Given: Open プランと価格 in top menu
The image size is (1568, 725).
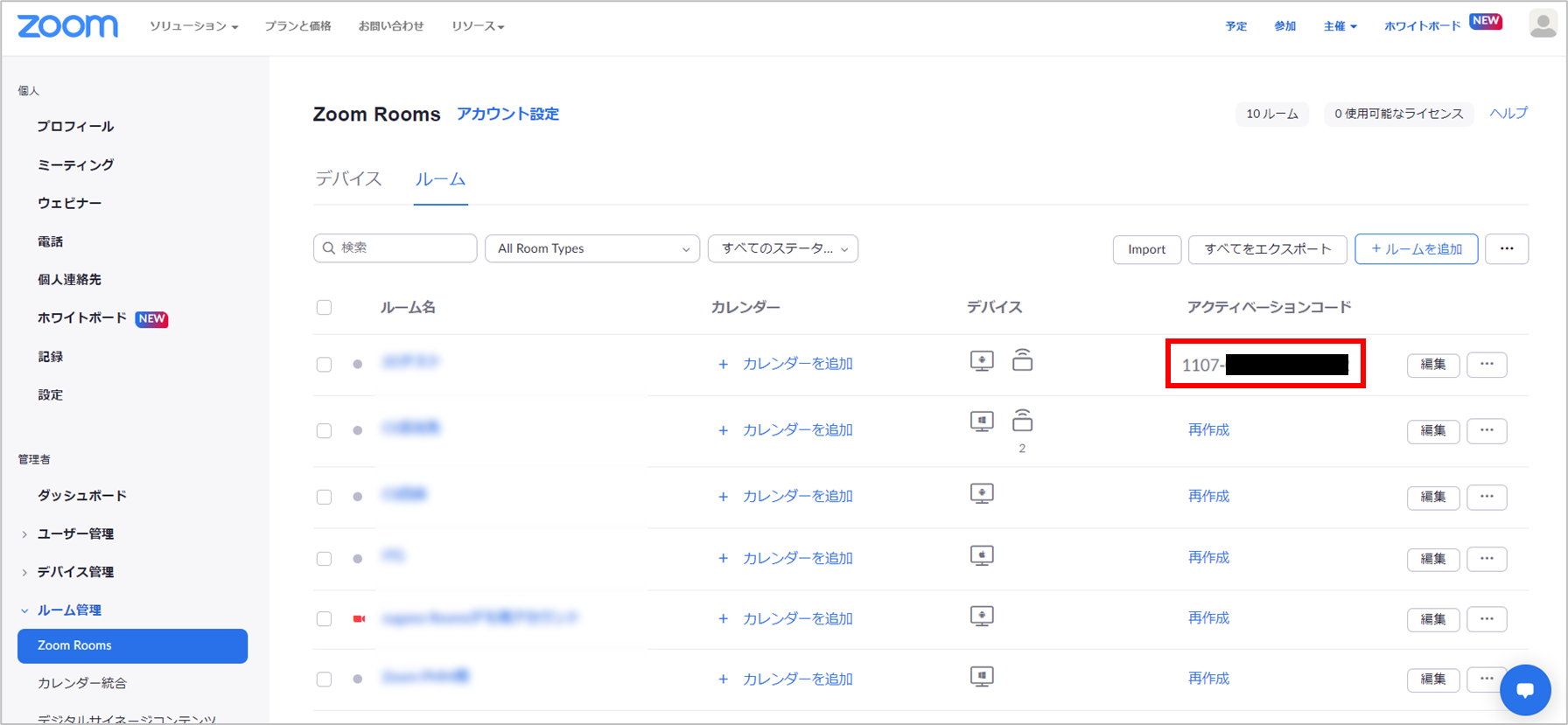Looking at the screenshot, I should pos(298,26).
